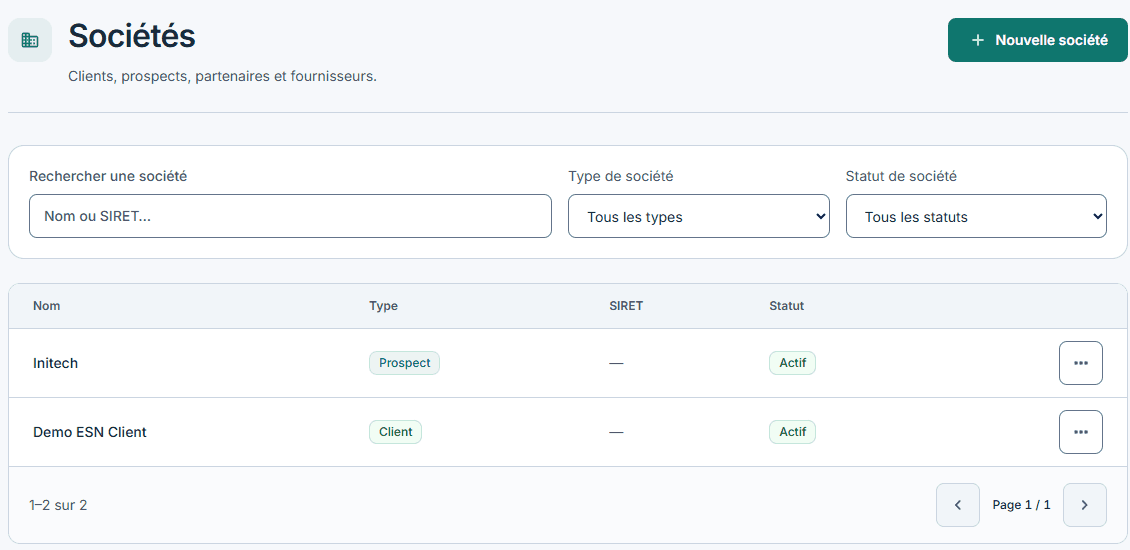Open the three-dots menu for Initech
Screen dimensions: 1130x550
pos(1080,363)
